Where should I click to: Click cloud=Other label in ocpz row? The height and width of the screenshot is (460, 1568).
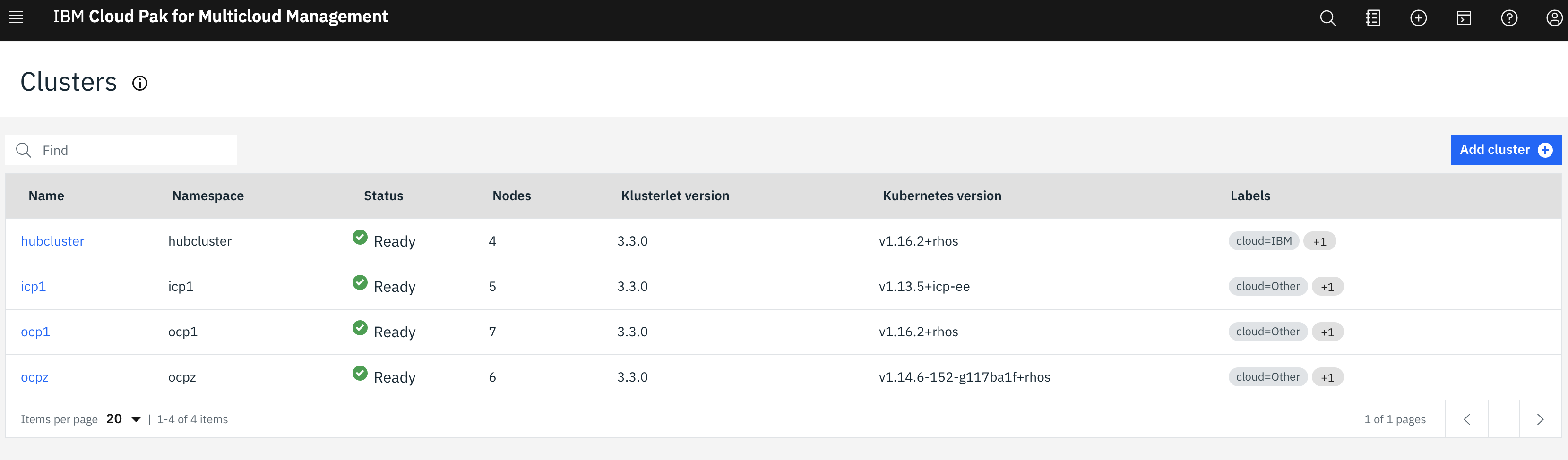coord(1268,377)
